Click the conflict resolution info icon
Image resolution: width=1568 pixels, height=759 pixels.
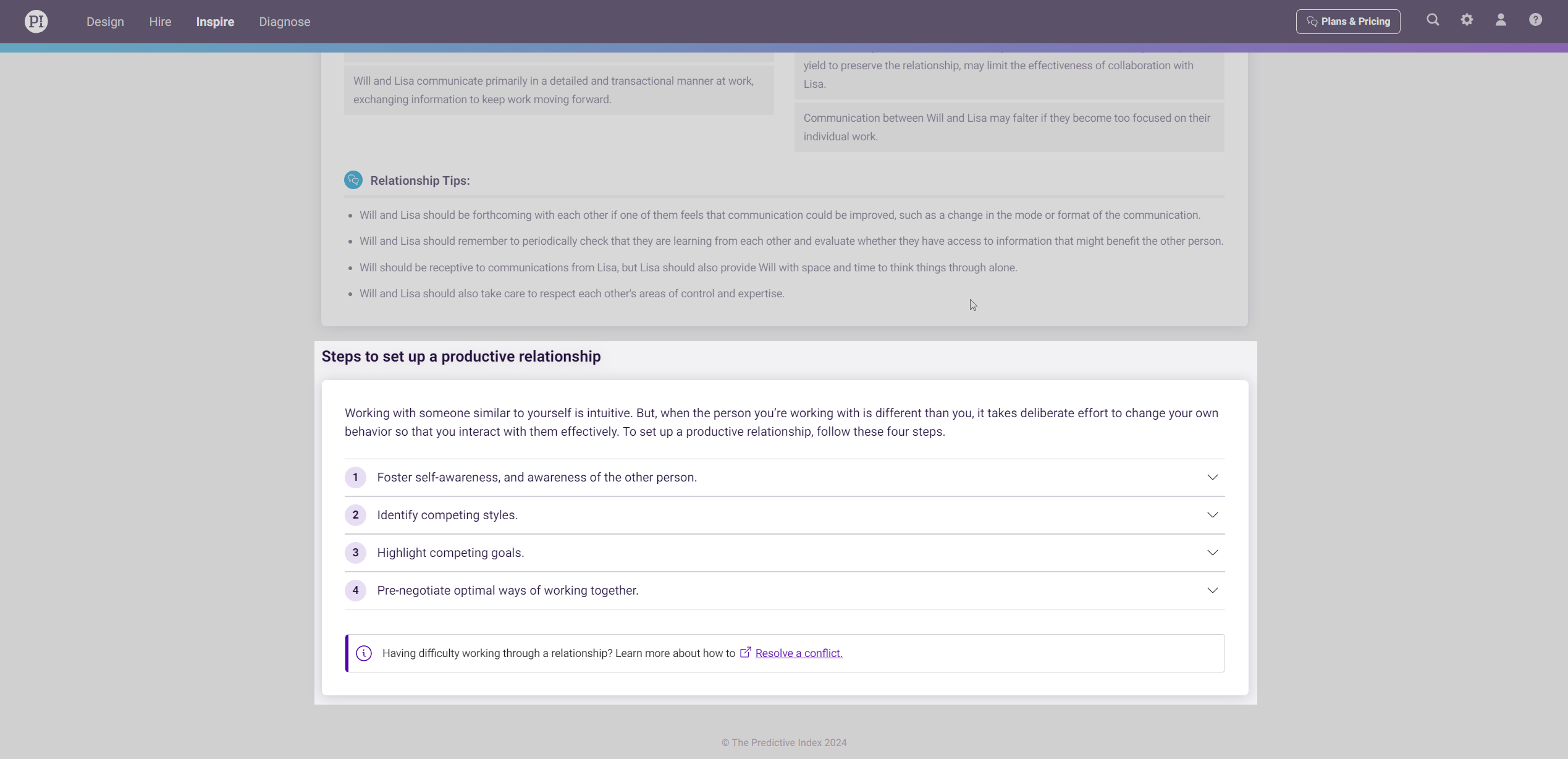364,653
